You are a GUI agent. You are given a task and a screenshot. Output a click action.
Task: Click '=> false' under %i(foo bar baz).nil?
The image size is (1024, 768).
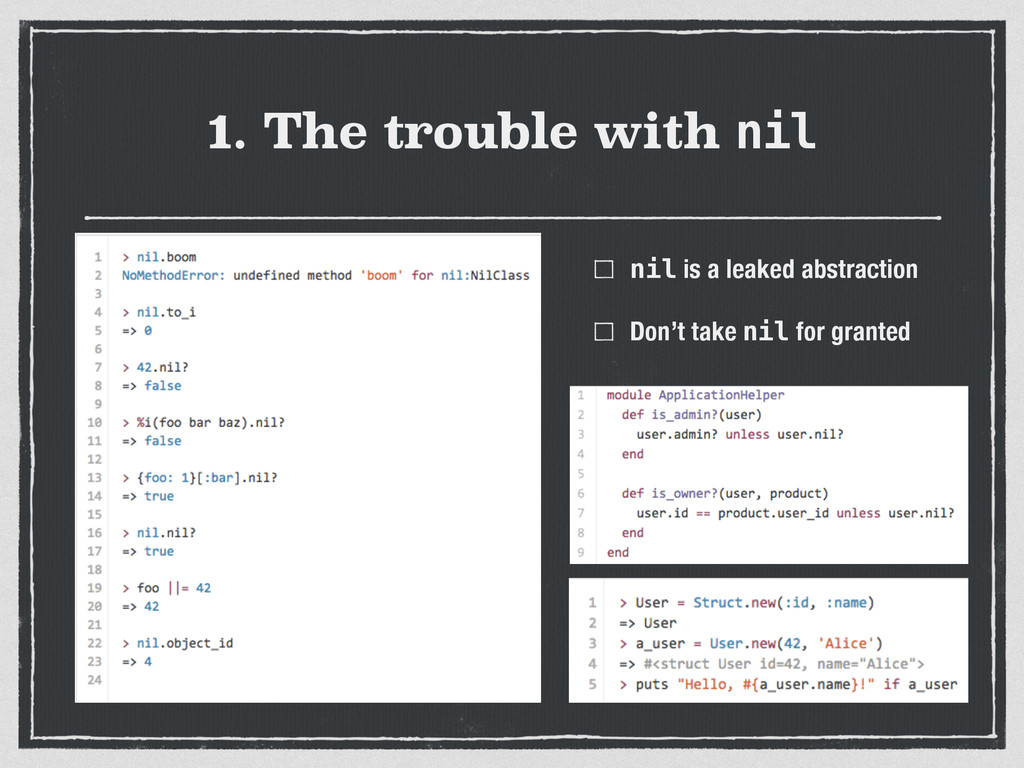[x=152, y=441]
